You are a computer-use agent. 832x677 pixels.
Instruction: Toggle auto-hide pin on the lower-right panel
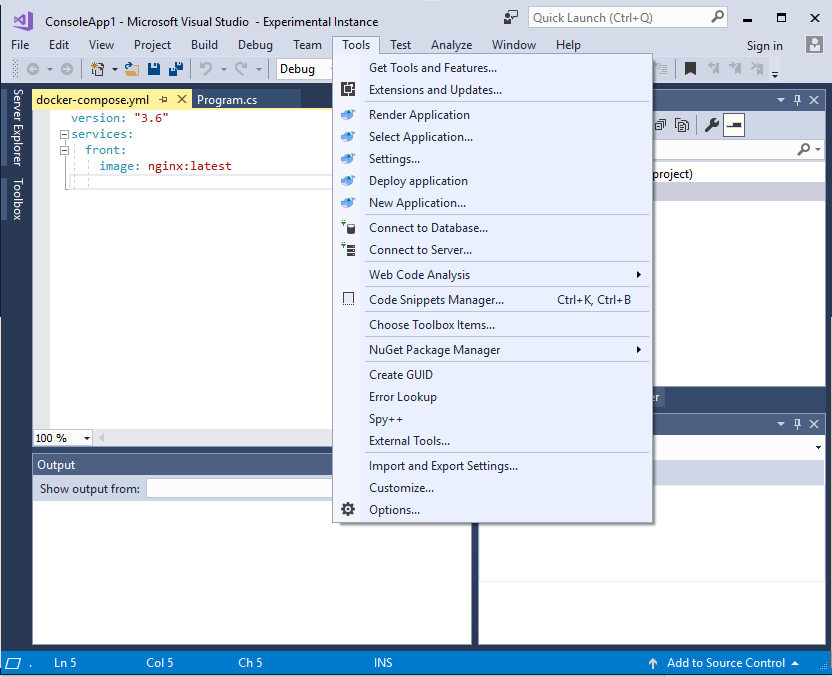pos(797,424)
